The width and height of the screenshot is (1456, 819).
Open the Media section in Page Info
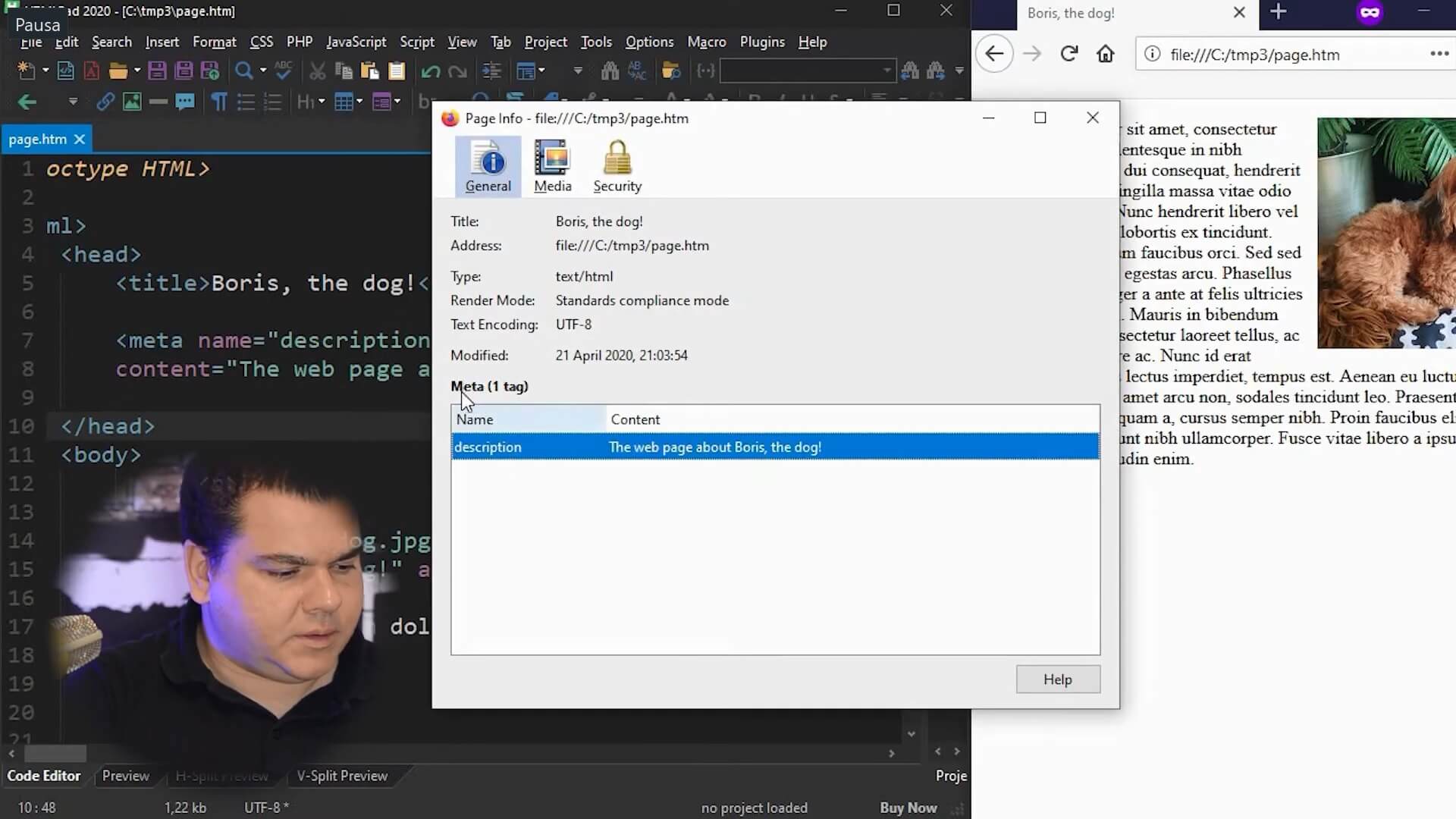(552, 167)
